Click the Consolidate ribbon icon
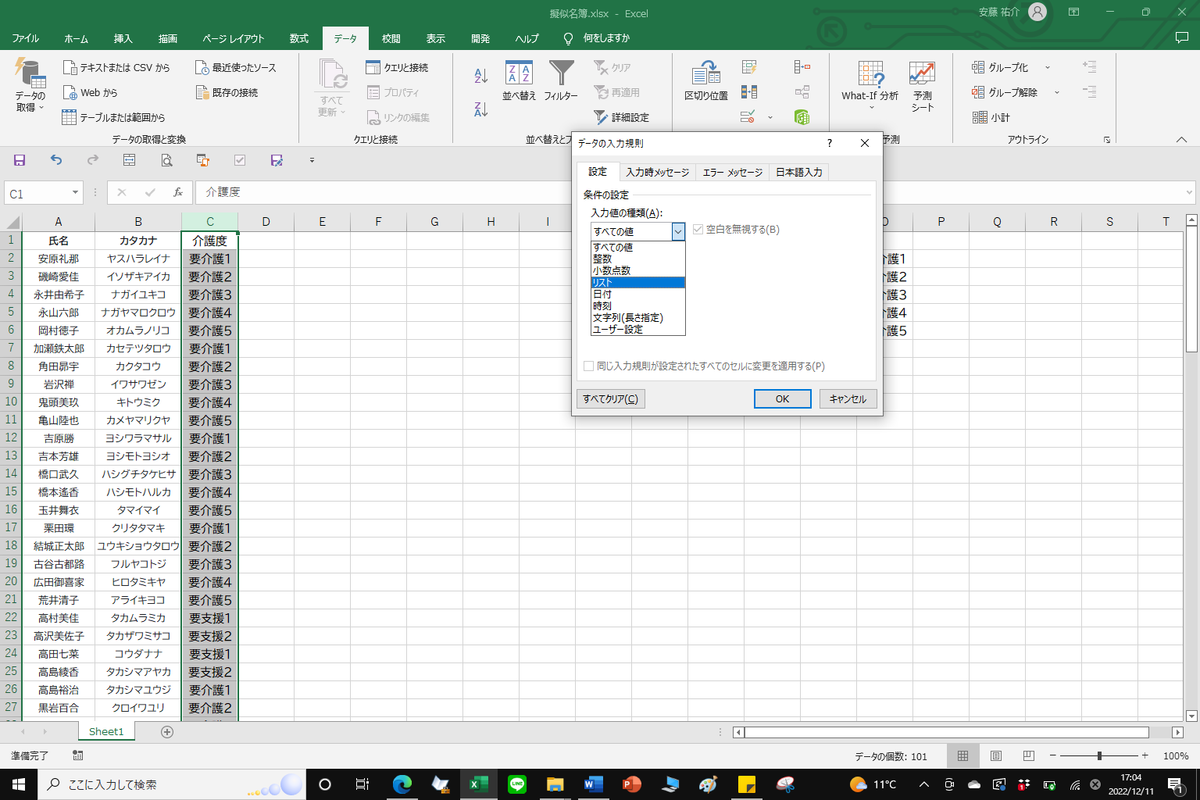This screenshot has width=1200, height=800. [x=801, y=67]
